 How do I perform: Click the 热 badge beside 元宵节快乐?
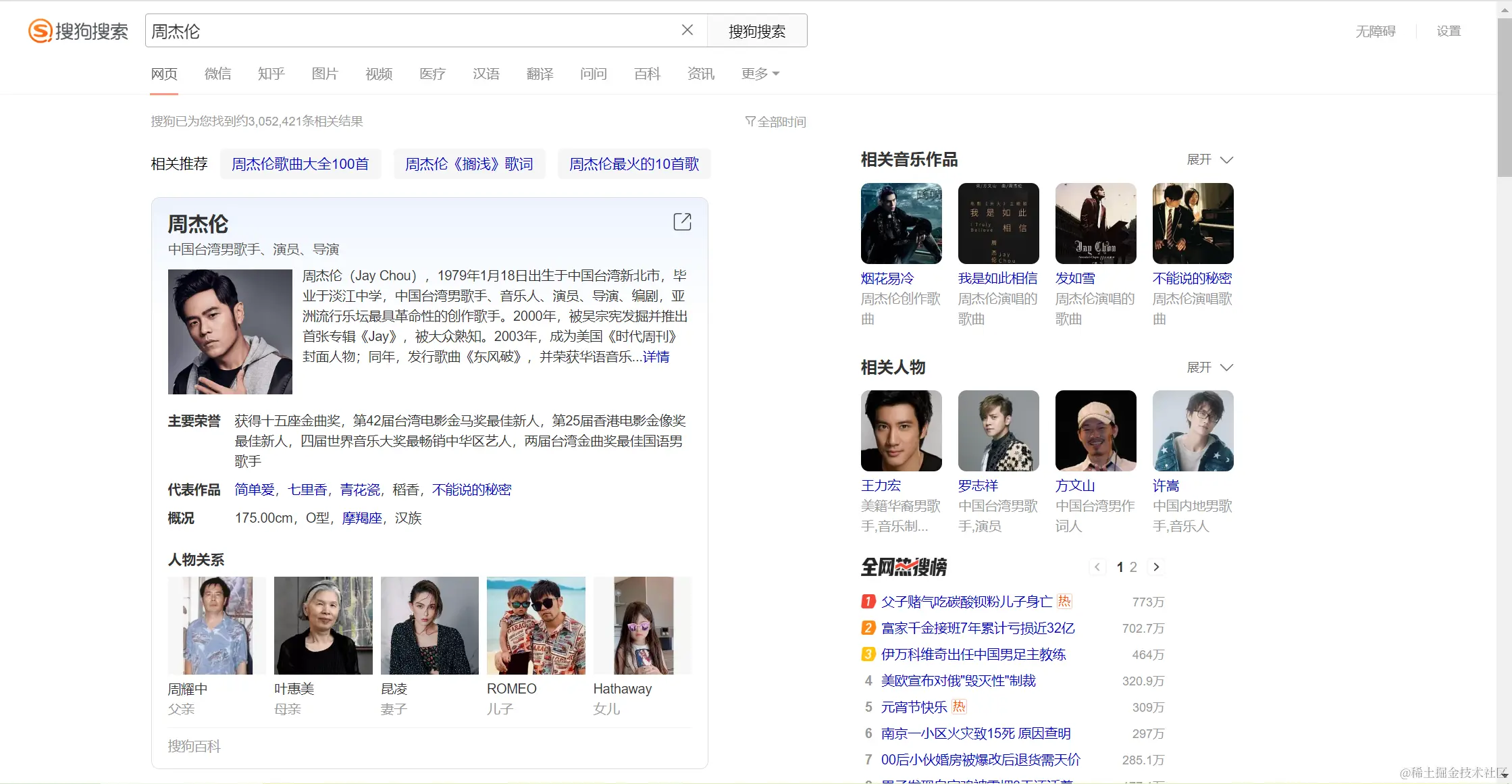(959, 706)
